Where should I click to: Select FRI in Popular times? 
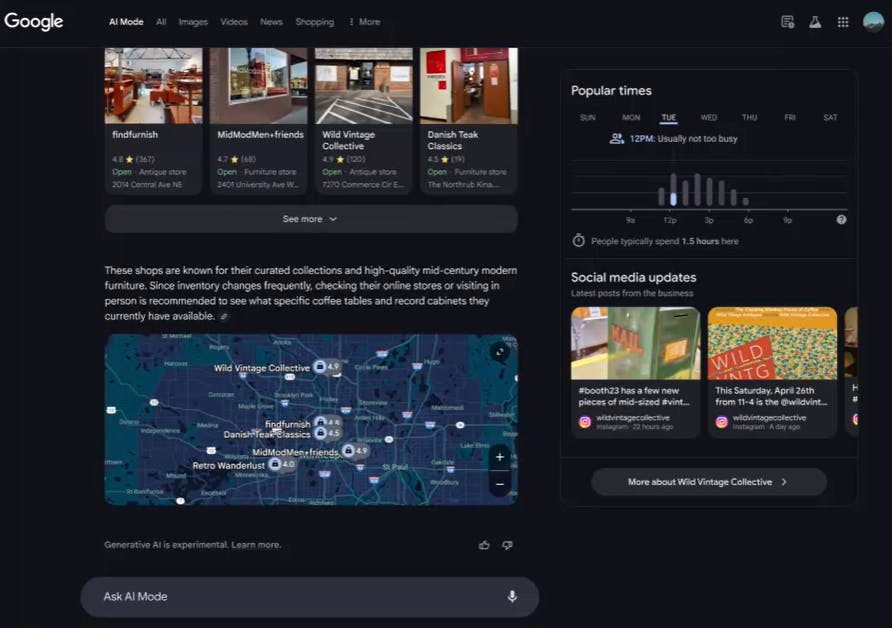(x=790, y=117)
